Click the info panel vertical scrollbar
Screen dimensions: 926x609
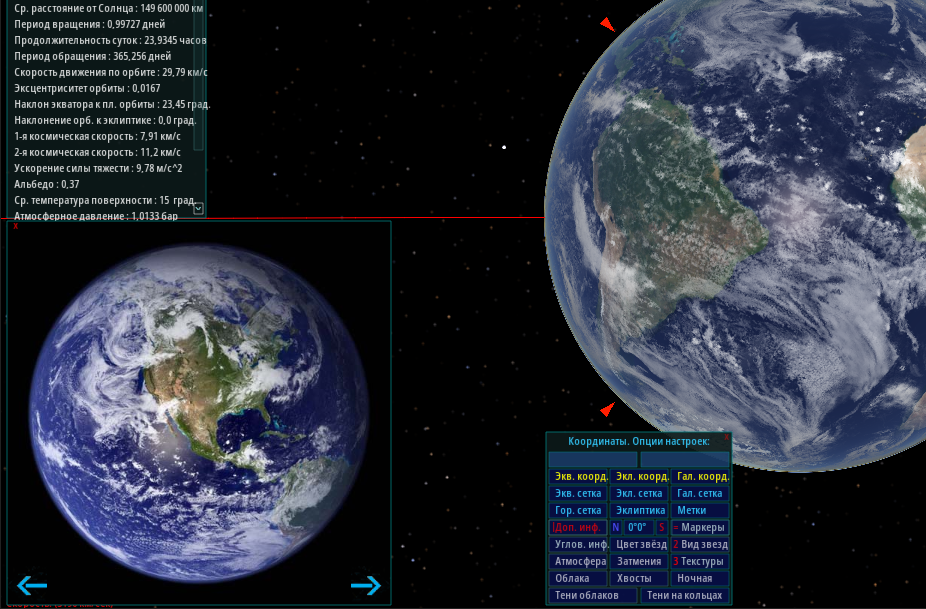pyautogui.click(x=198, y=77)
